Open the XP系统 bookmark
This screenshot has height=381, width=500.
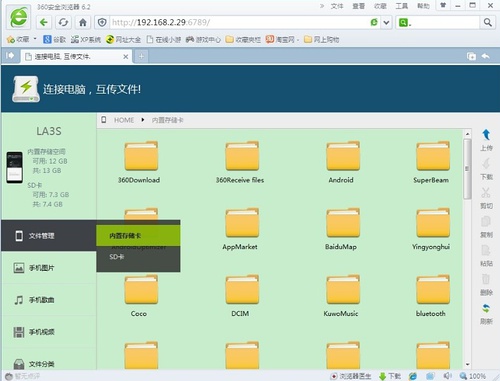86,39
